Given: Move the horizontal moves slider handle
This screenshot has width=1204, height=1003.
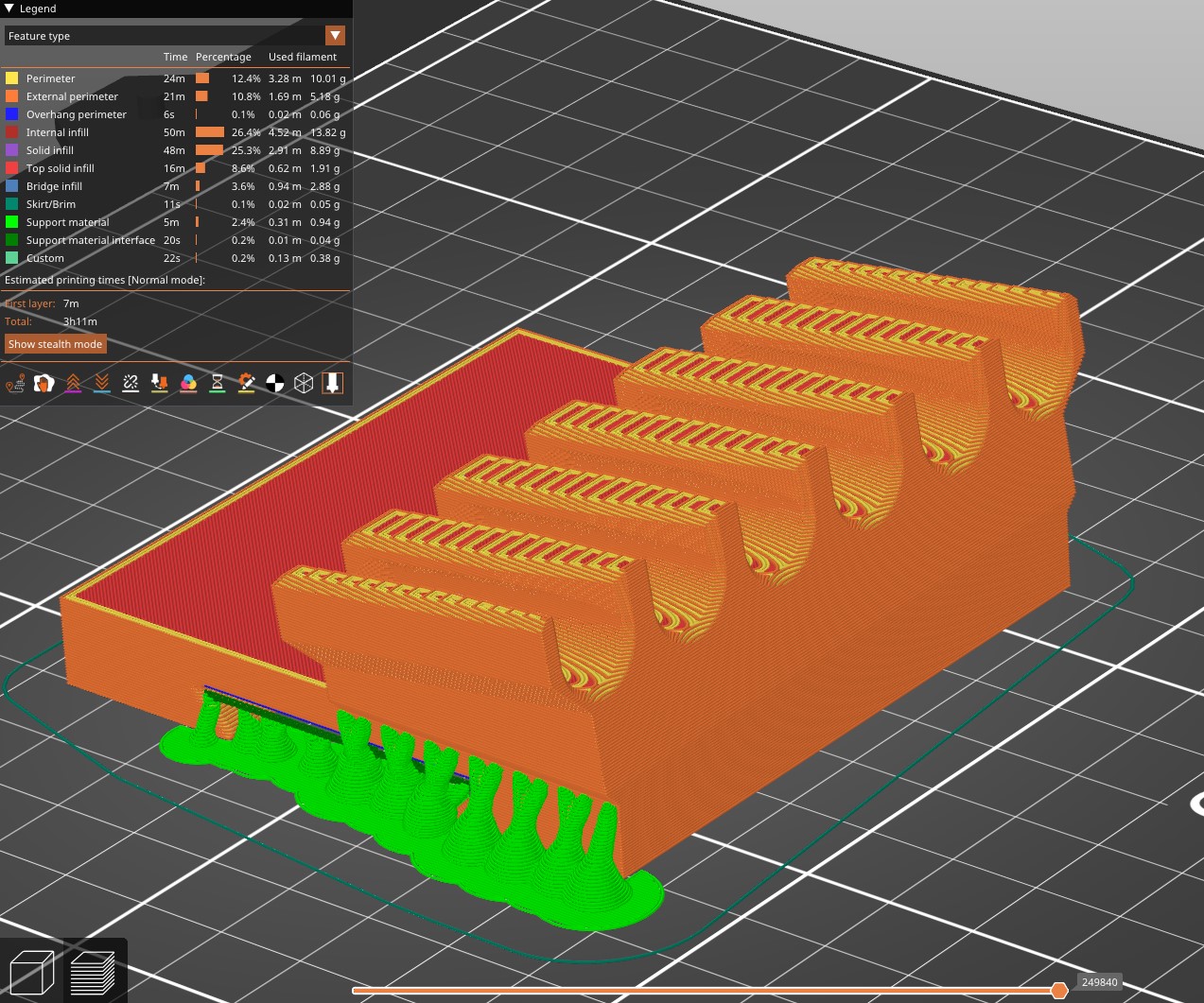Looking at the screenshot, I should tap(1061, 991).
